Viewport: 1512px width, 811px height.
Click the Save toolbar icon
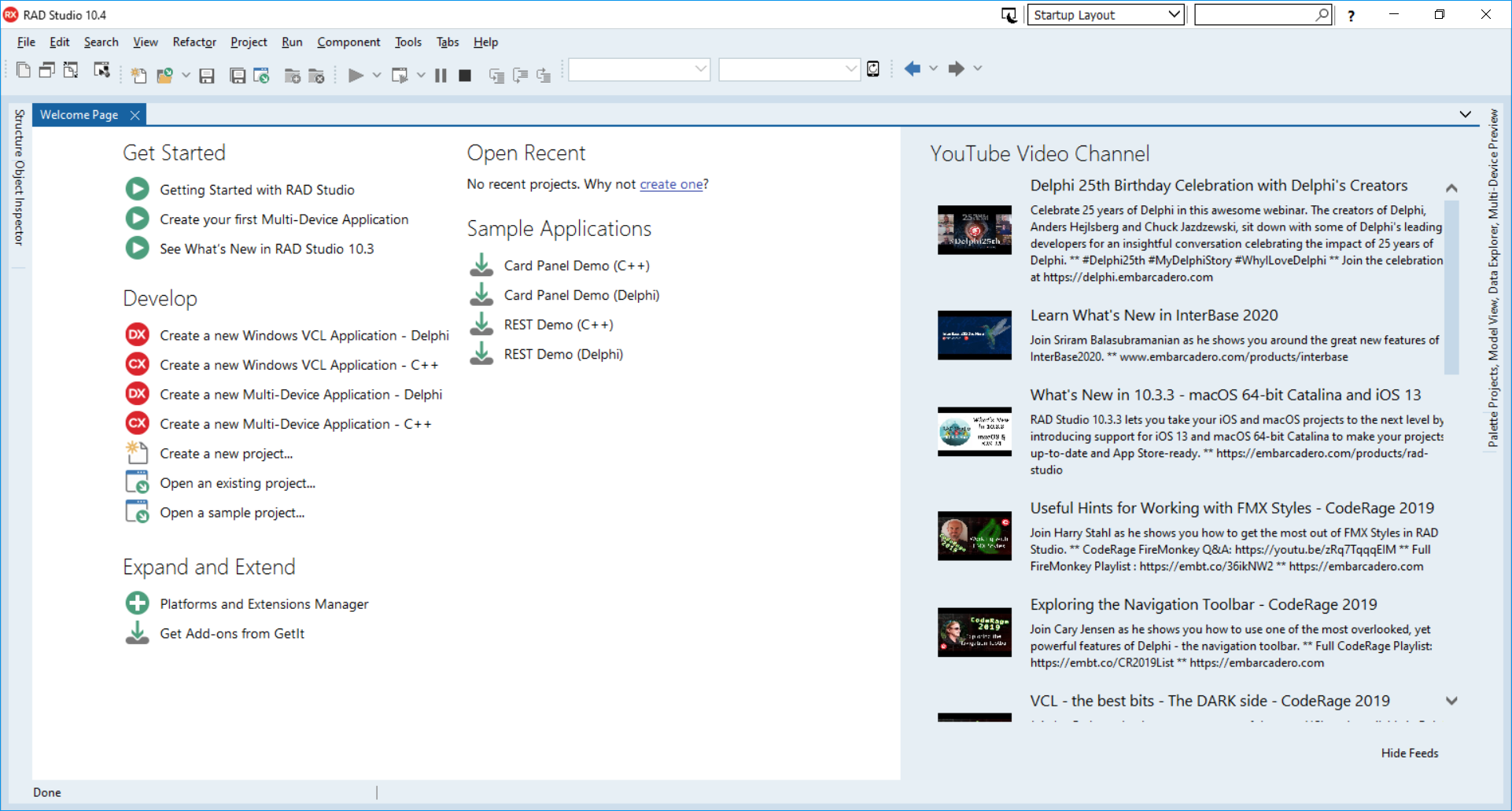207,76
